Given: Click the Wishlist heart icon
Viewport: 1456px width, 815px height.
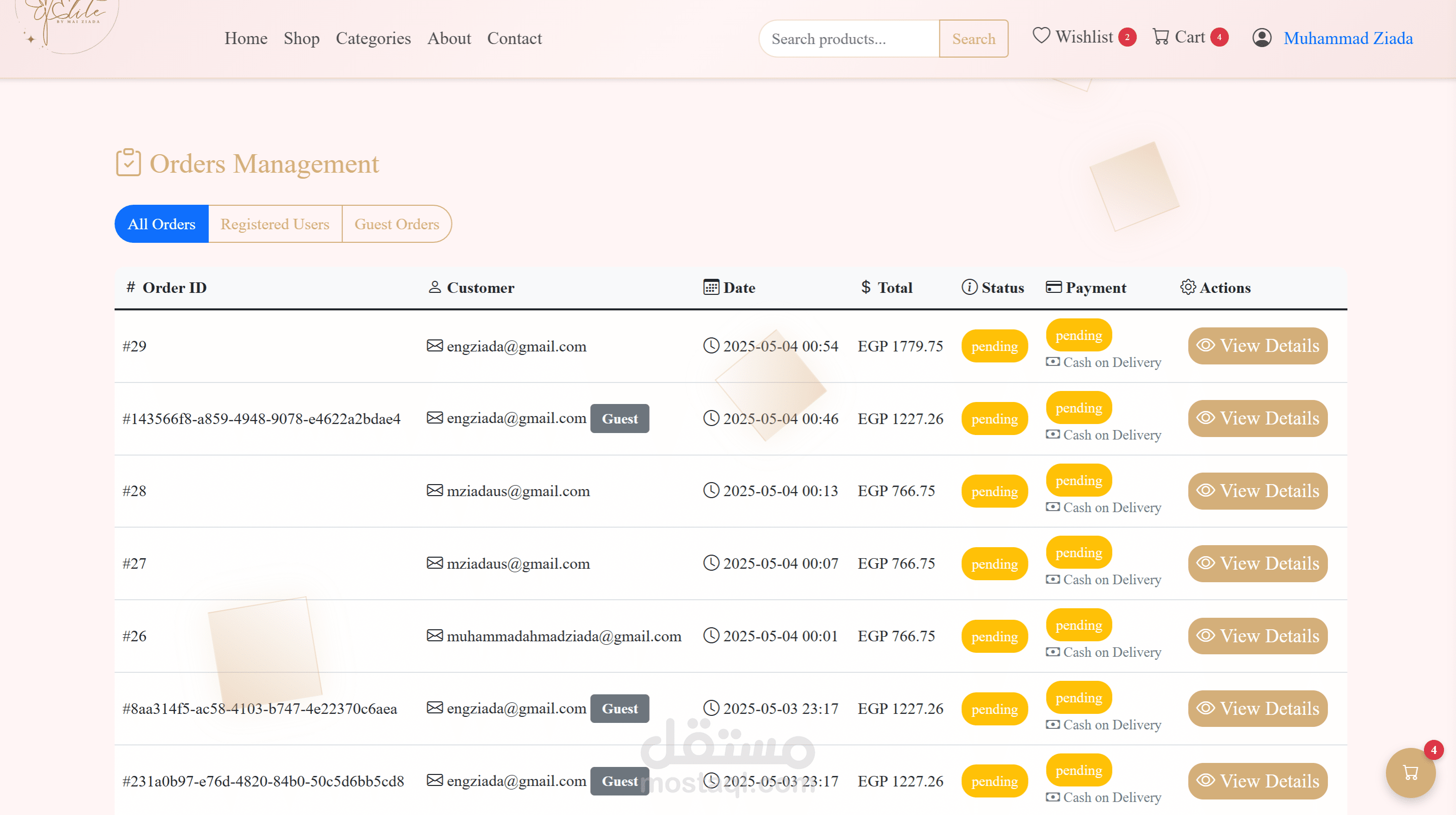Looking at the screenshot, I should click(x=1041, y=36).
